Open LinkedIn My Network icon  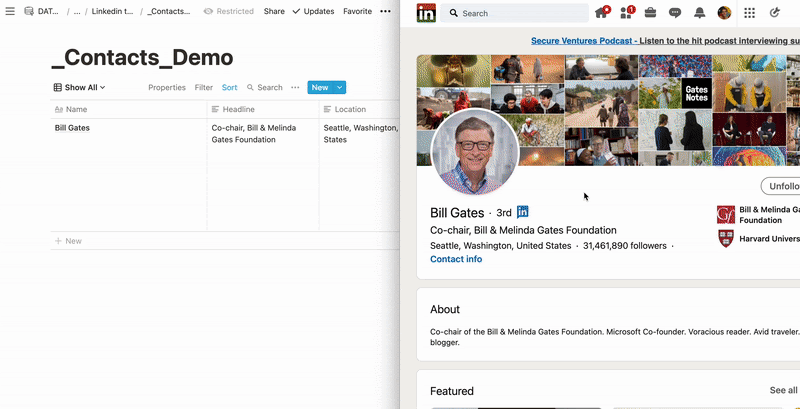click(x=626, y=13)
